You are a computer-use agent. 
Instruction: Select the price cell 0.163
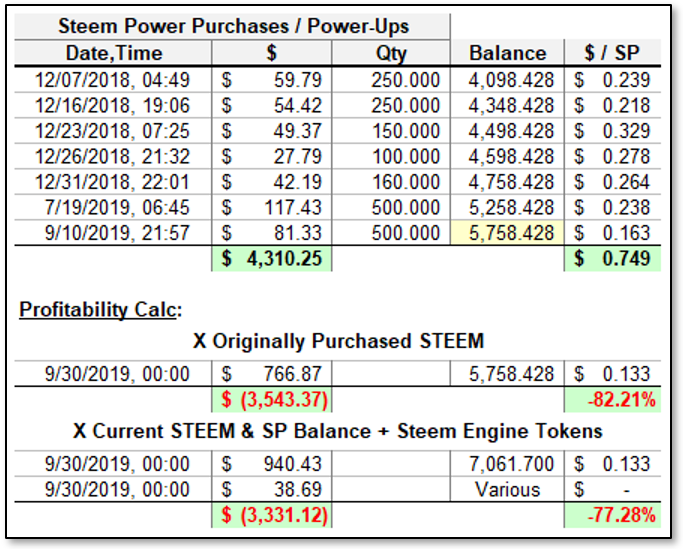pos(612,233)
